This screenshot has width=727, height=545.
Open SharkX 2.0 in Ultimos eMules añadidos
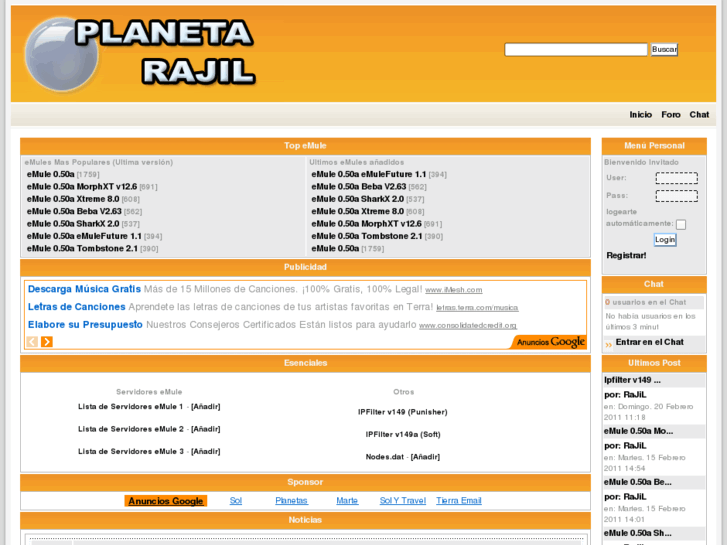[357, 199]
